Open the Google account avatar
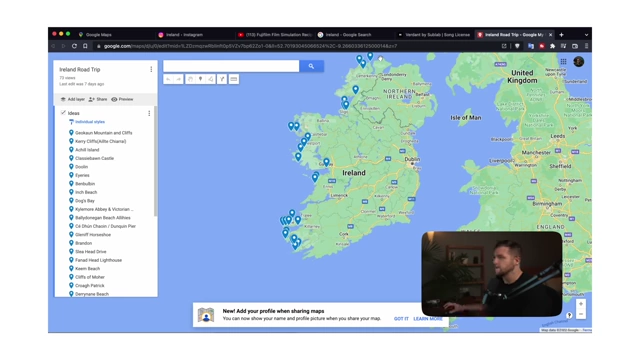This screenshot has height=360, width=640. (578, 62)
